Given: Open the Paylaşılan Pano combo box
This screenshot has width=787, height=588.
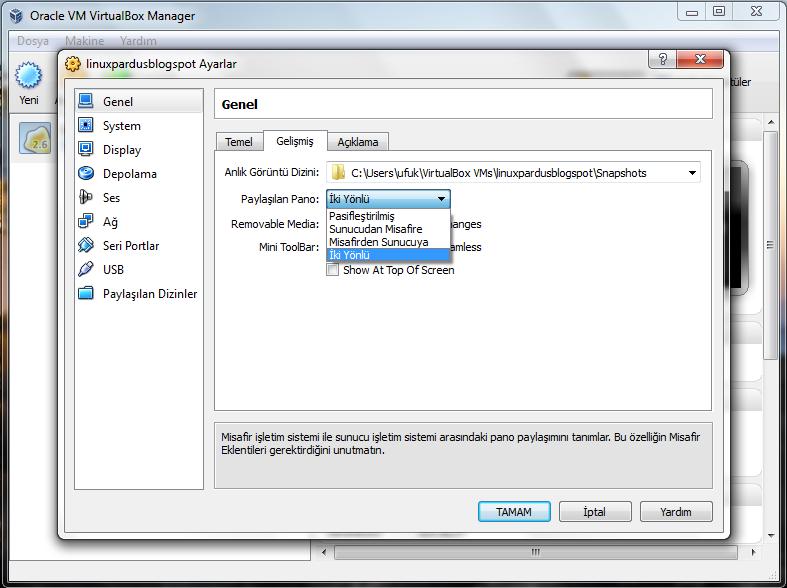Looking at the screenshot, I should coord(388,199).
